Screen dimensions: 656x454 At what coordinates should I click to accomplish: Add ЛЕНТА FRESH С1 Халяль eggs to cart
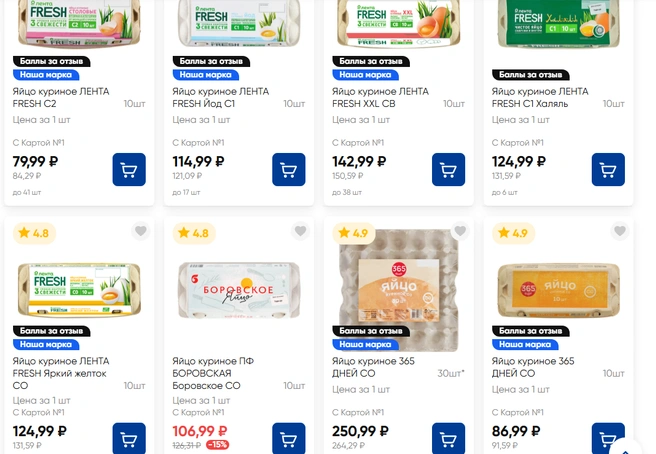608,169
